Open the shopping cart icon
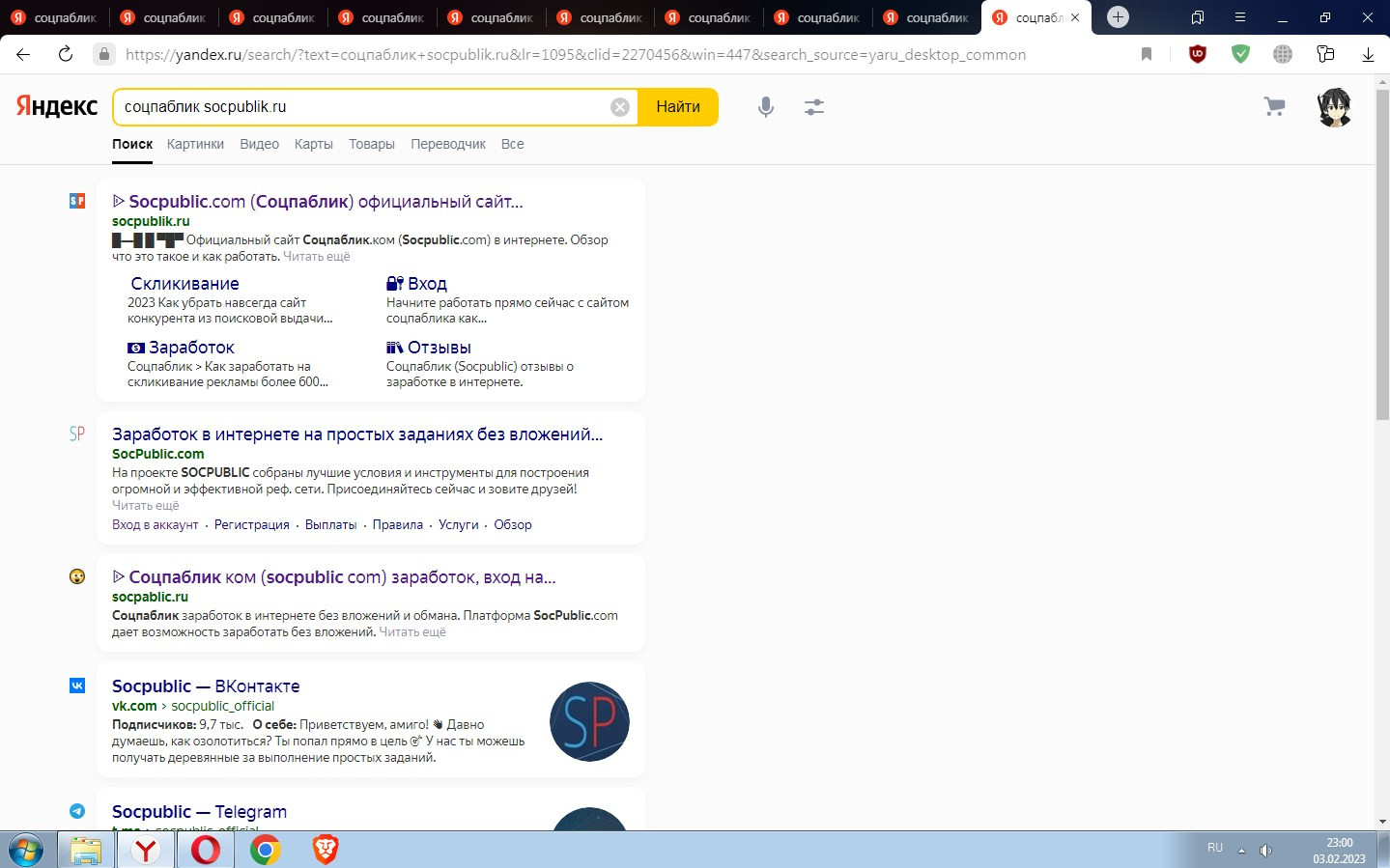 [1275, 106]
